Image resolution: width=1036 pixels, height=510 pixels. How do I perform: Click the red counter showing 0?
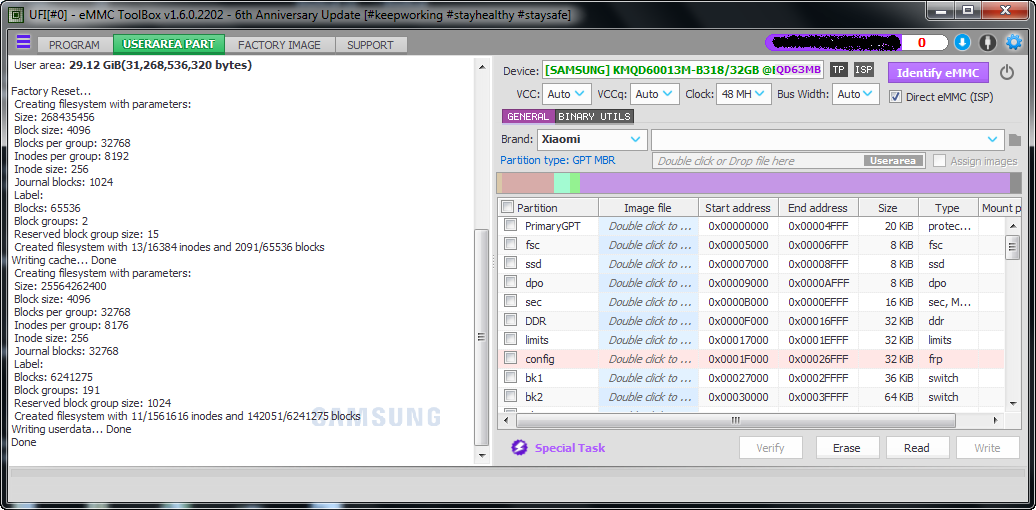click(x=921, y=43)
